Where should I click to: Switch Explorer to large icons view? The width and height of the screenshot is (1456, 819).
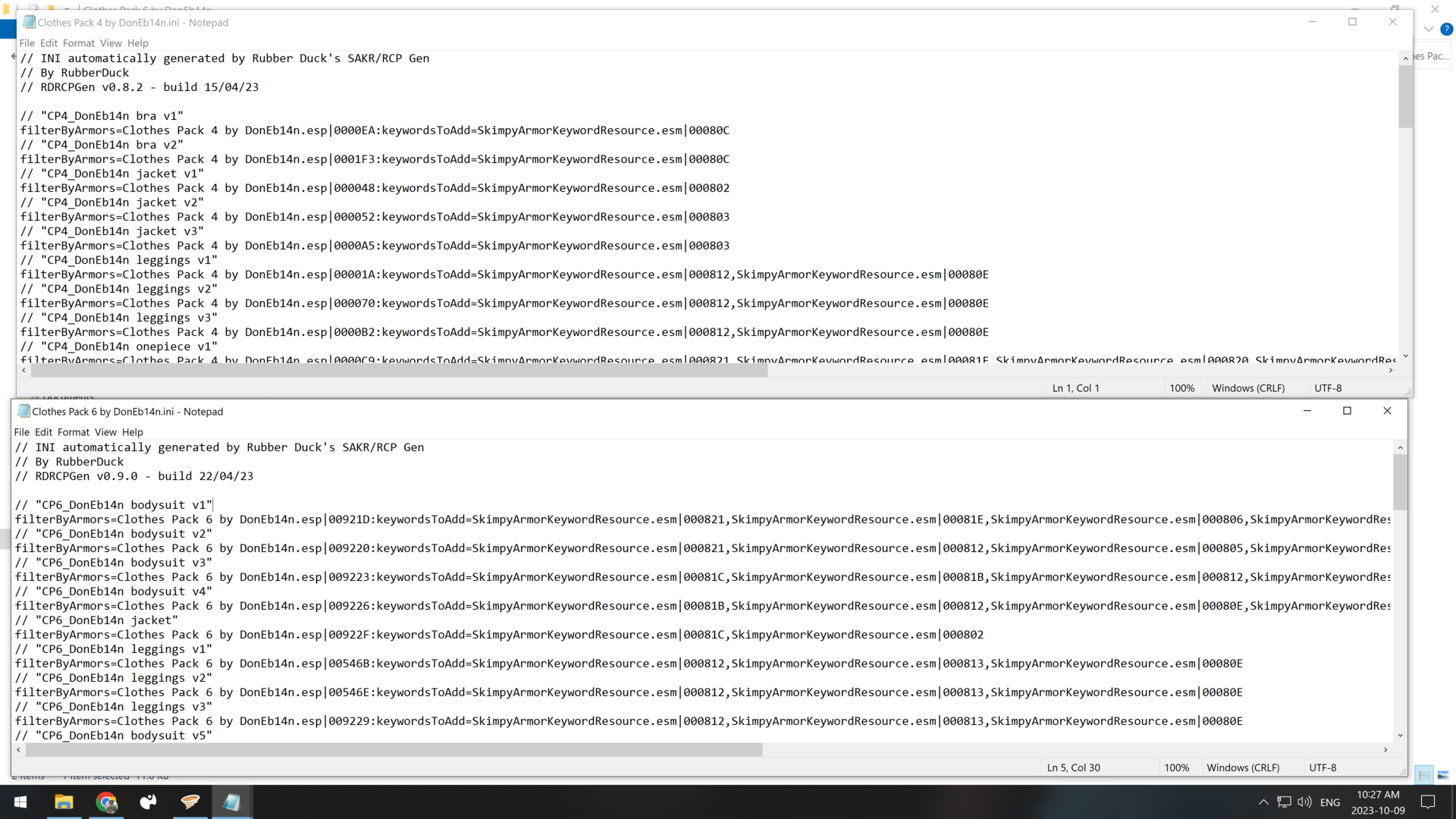coord(1443,775)
